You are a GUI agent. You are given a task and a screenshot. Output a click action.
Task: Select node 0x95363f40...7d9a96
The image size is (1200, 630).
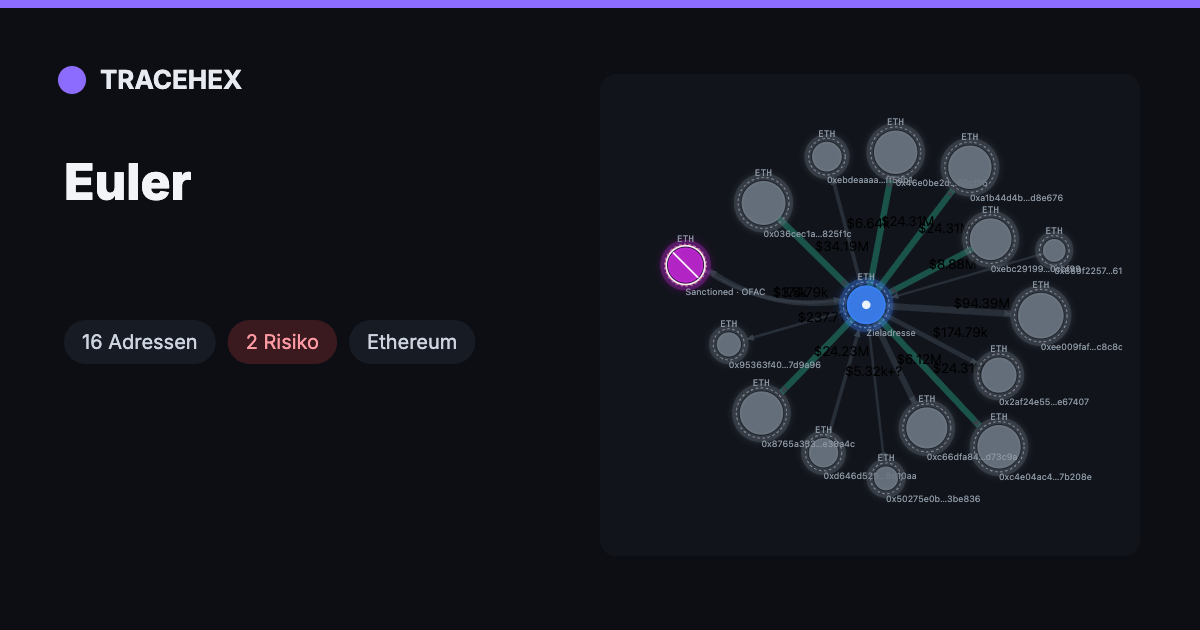pyautogui.click(x=729, y=344)
